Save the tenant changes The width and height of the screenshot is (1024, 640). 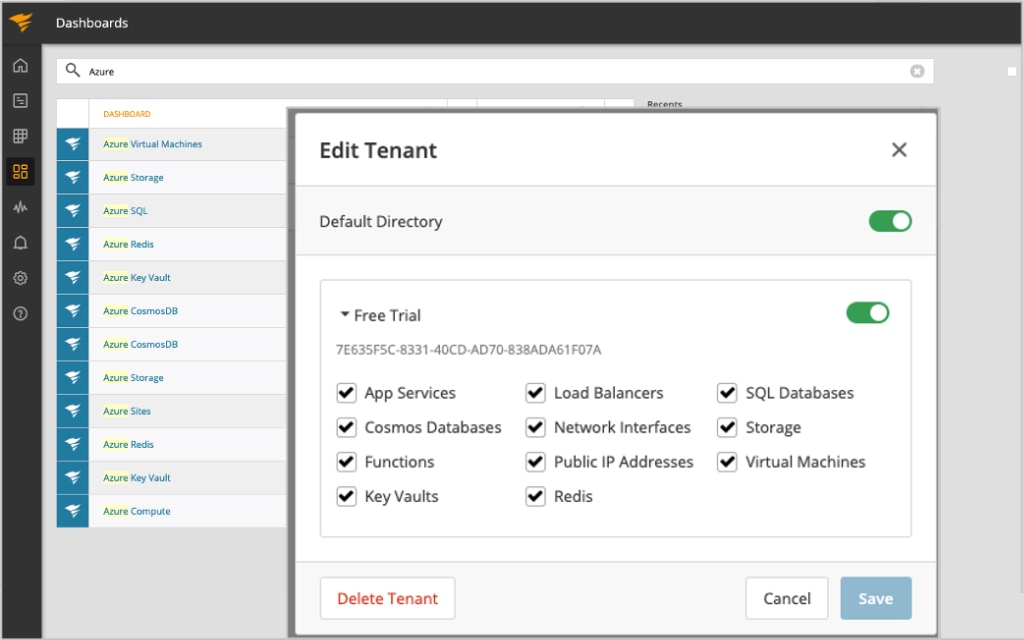876,598
